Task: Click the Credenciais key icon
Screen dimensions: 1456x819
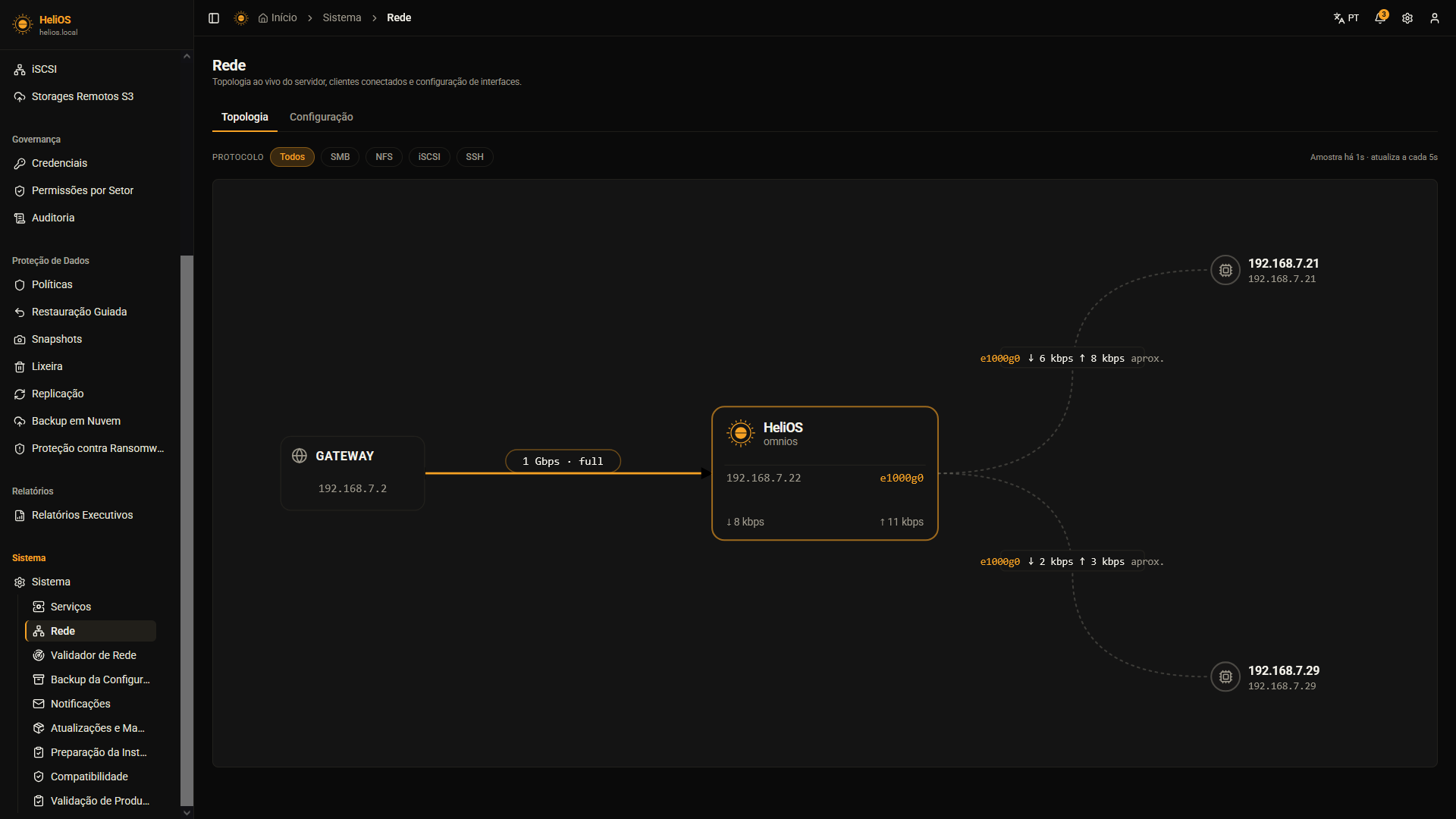Action: [x=20, y=164]
